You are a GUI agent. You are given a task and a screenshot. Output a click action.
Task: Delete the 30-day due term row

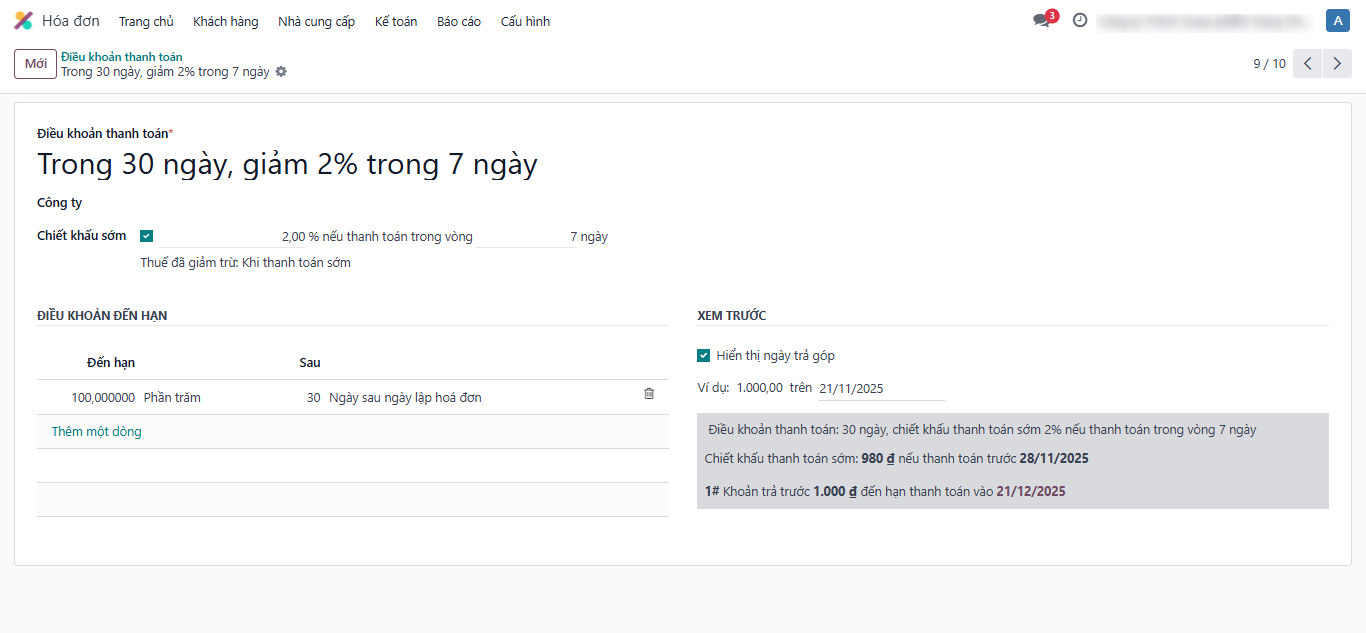pos(649,394)
